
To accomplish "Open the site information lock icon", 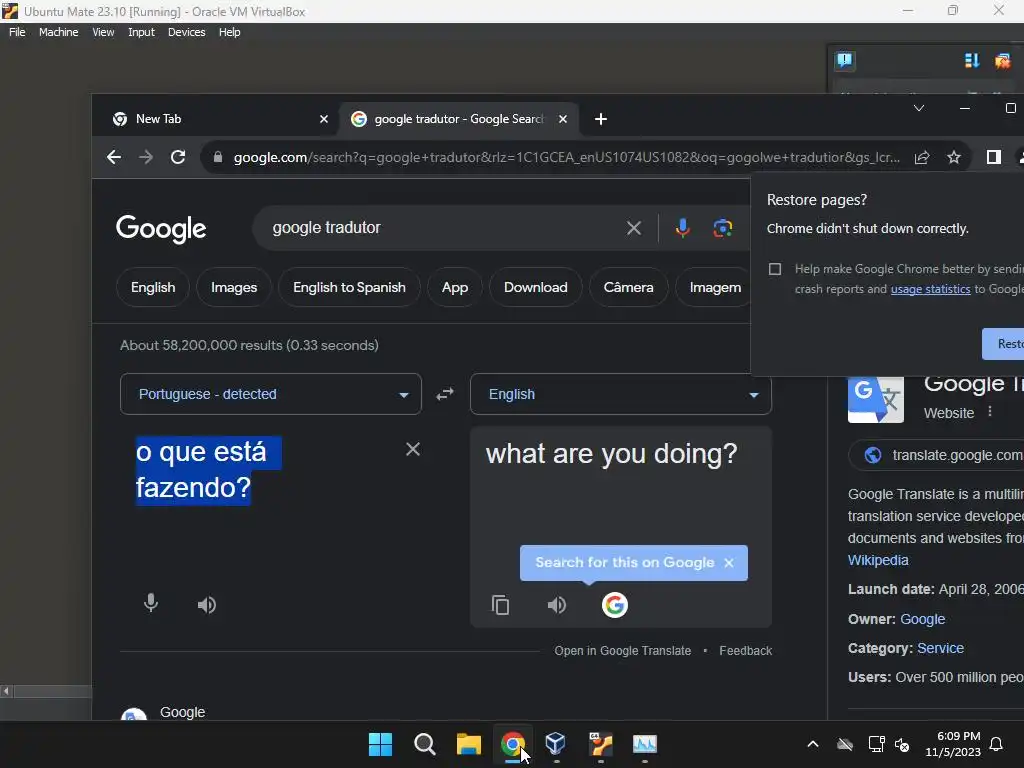I will [218, 157].
